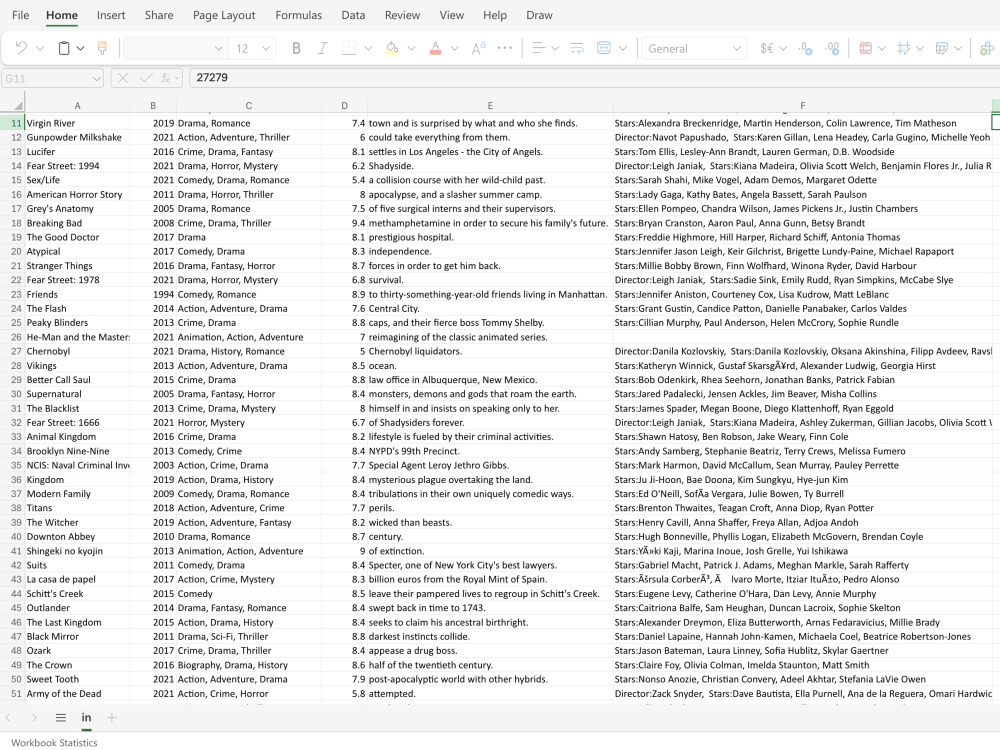Select the Format Painter brush
This screenshot has height=750, width=1000.
(102, 48)
